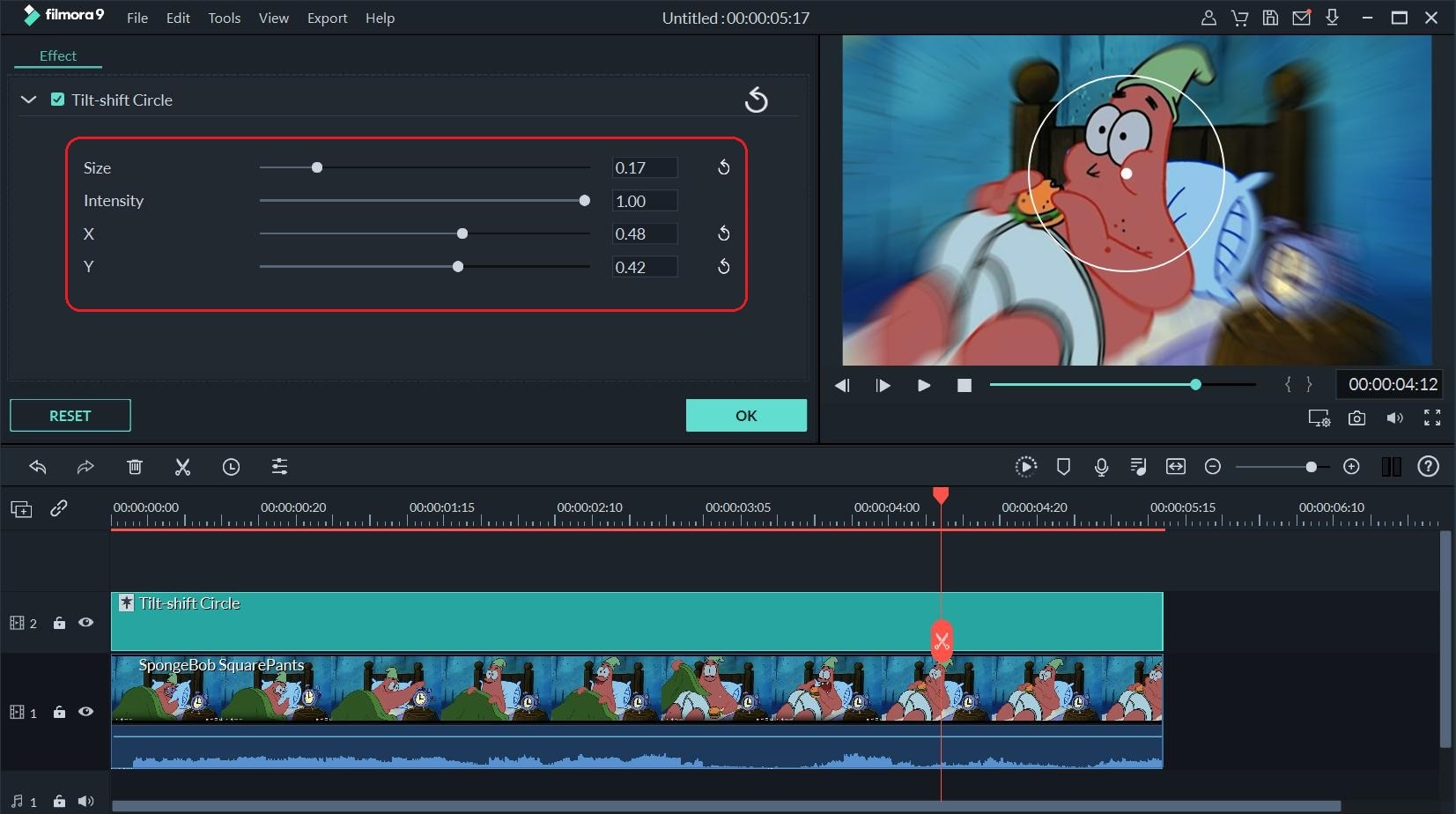Click the redo arrow in timeline toolbar
Viewport: 1456px width, 814px height.
[85, 467]
